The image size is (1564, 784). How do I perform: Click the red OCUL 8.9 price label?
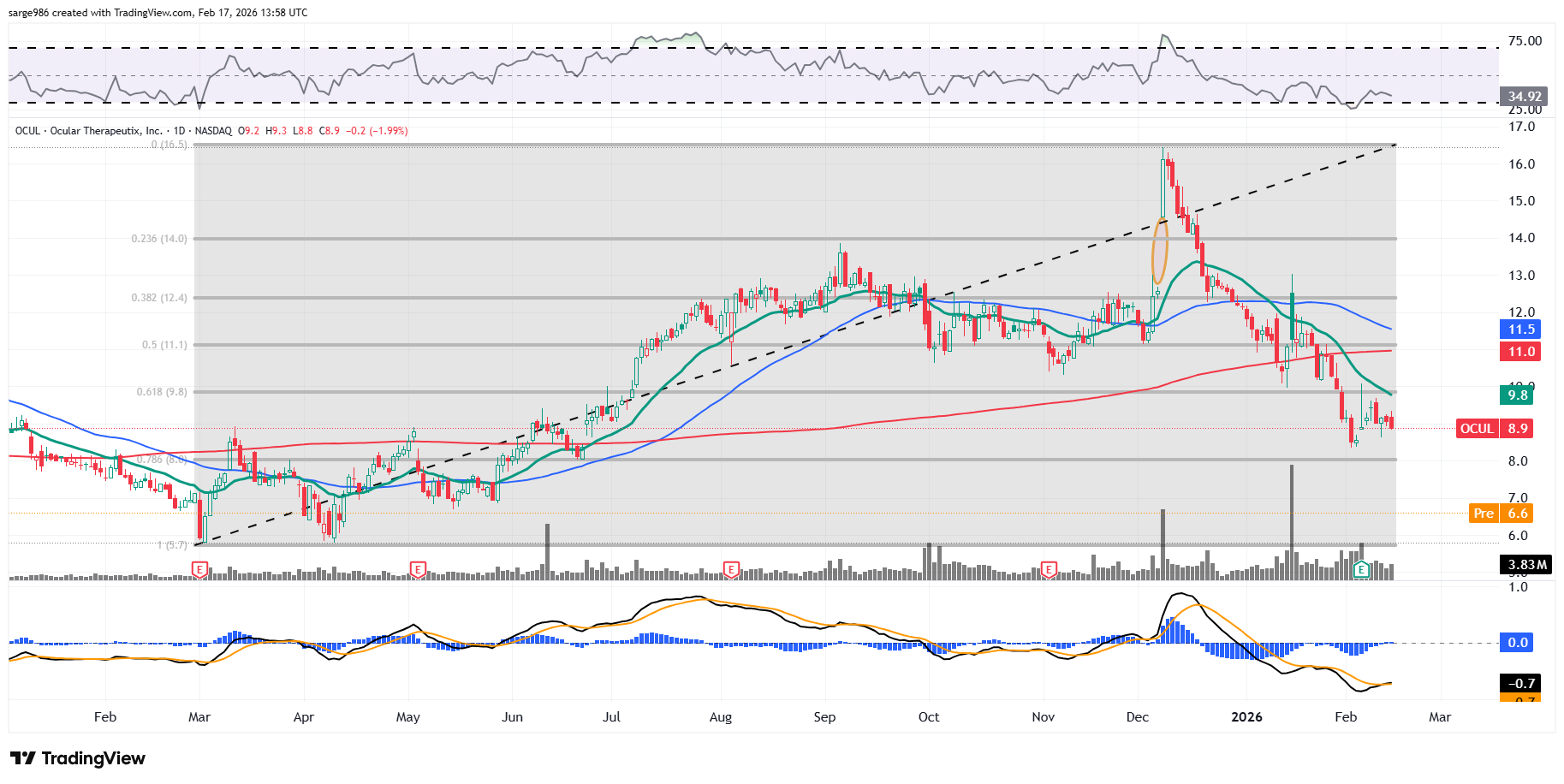click(1494, 429)
